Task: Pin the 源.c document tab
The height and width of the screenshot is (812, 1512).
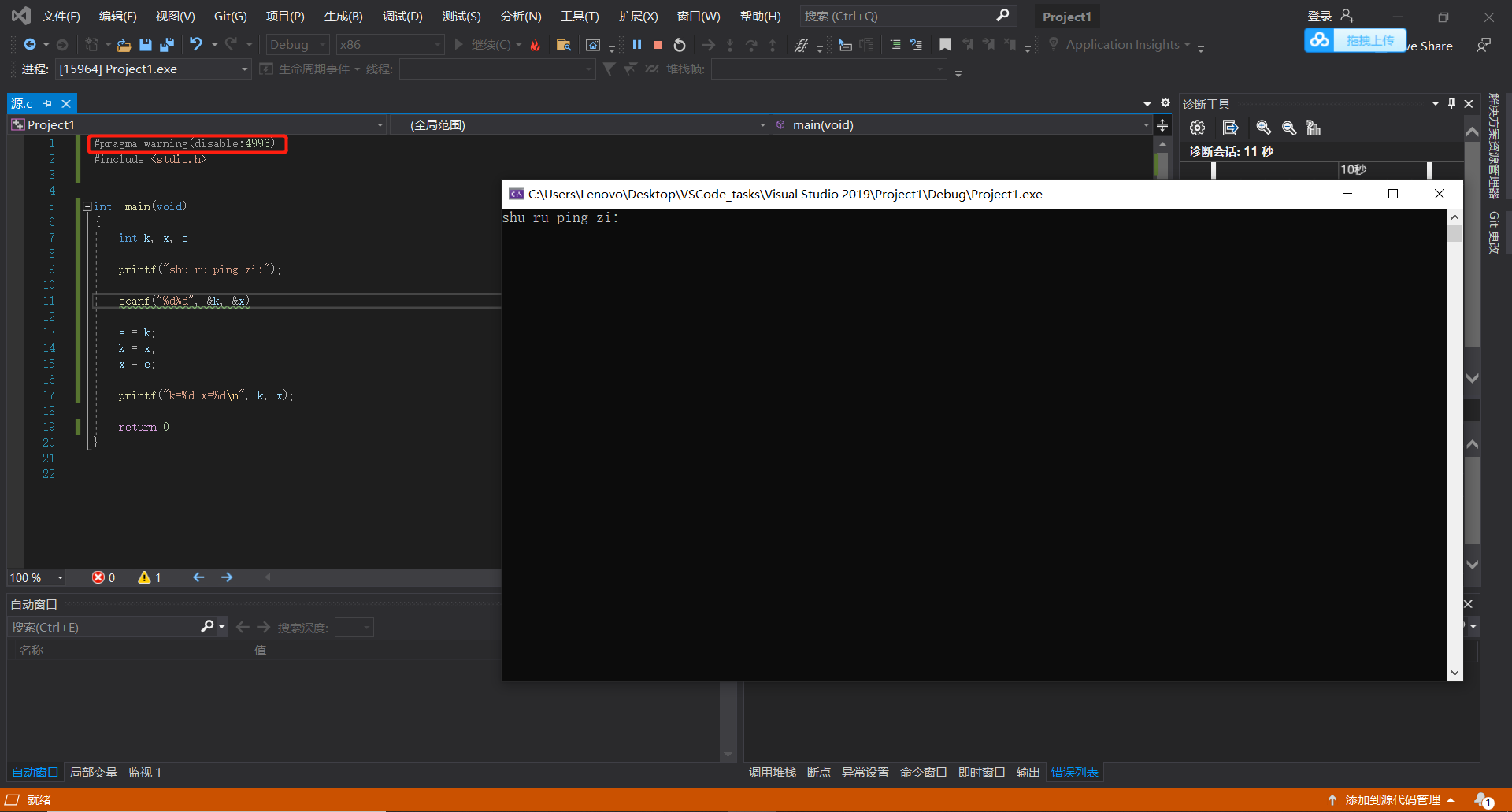Action: pyautogui.click(x=47, y=103)
